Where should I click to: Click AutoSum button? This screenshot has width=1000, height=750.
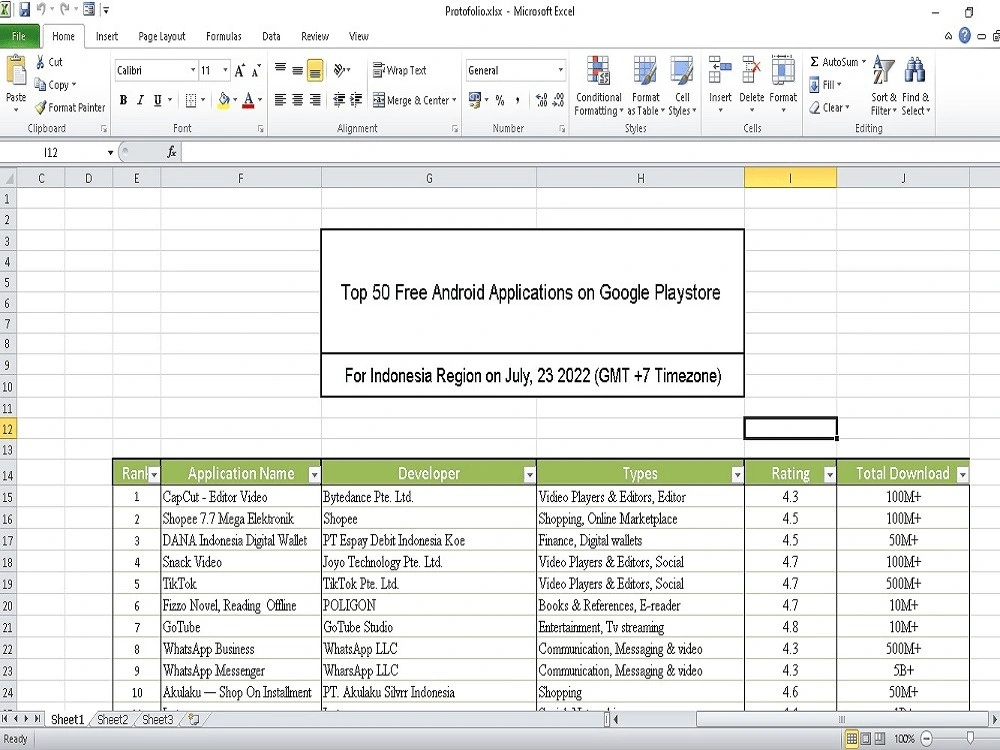(834, 62)
